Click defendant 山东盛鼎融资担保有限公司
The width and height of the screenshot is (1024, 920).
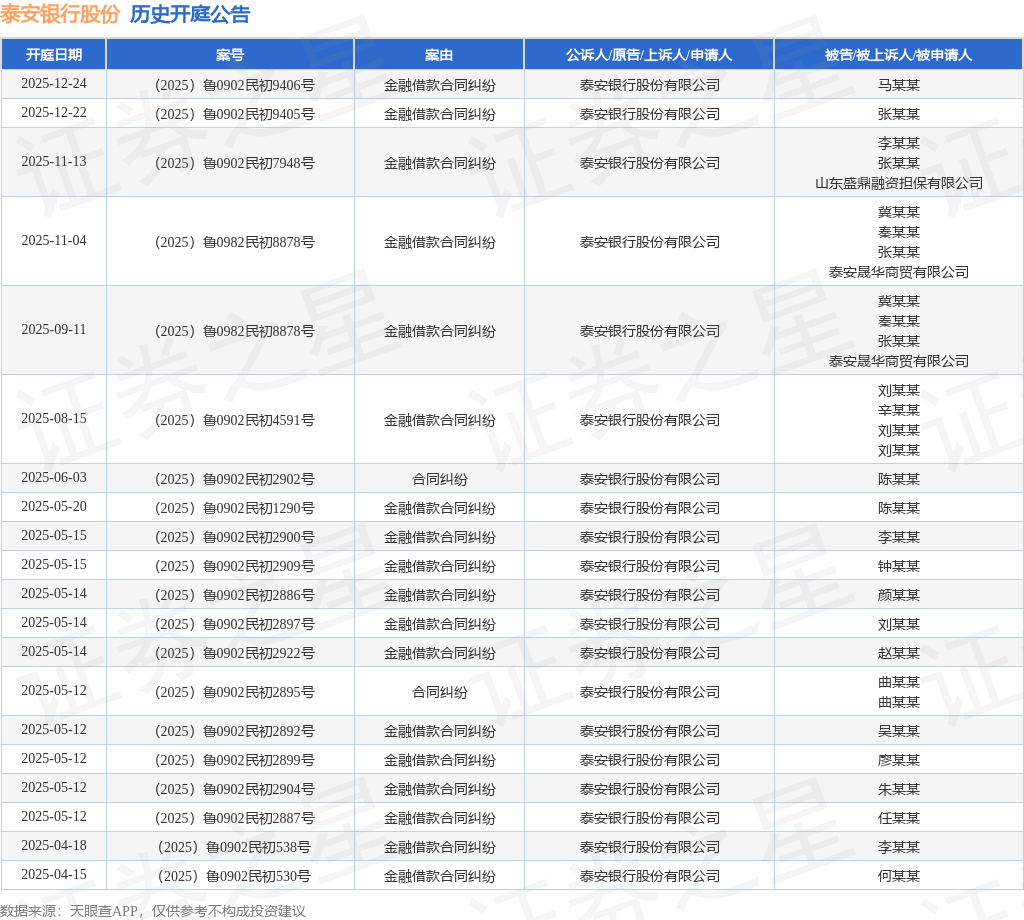899,183
